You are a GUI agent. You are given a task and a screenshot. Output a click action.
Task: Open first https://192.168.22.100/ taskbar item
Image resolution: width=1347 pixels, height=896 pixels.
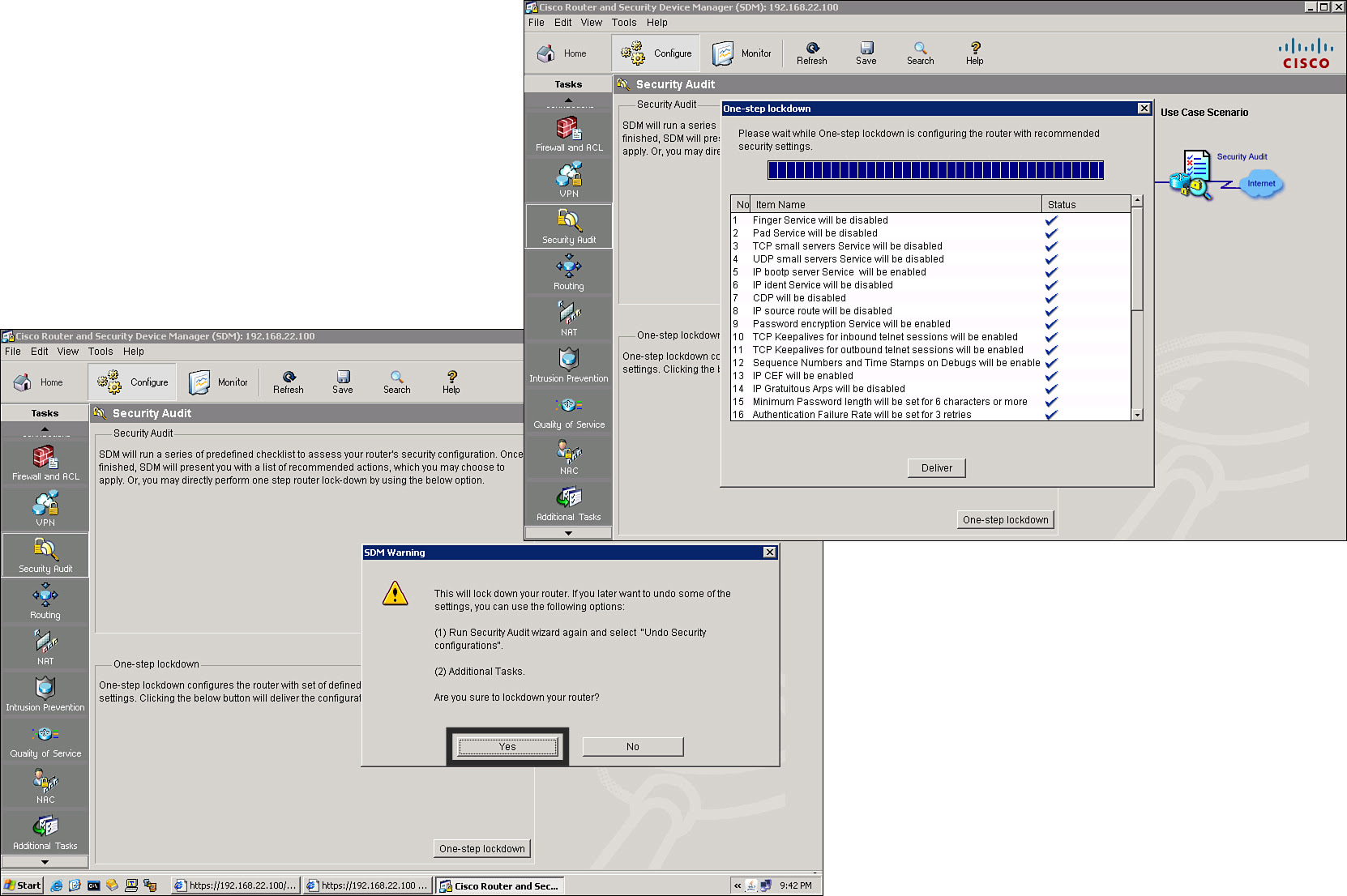point(236,885)
